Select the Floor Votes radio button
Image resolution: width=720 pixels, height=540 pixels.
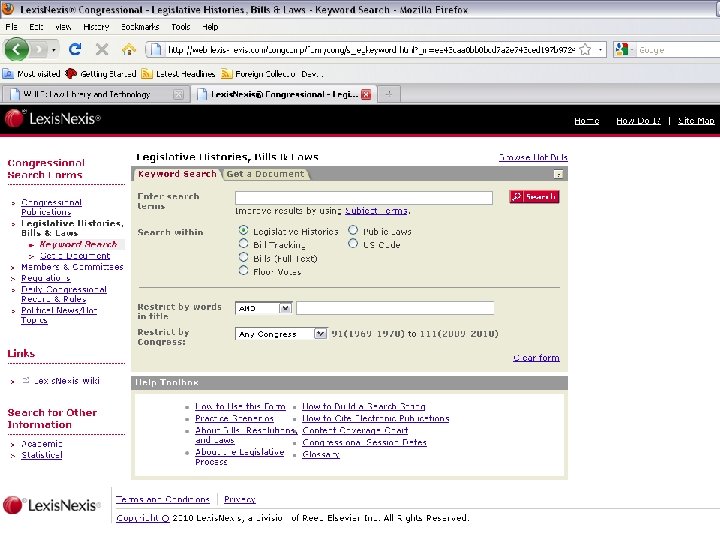pyautogui.click(x=243, y=271)
